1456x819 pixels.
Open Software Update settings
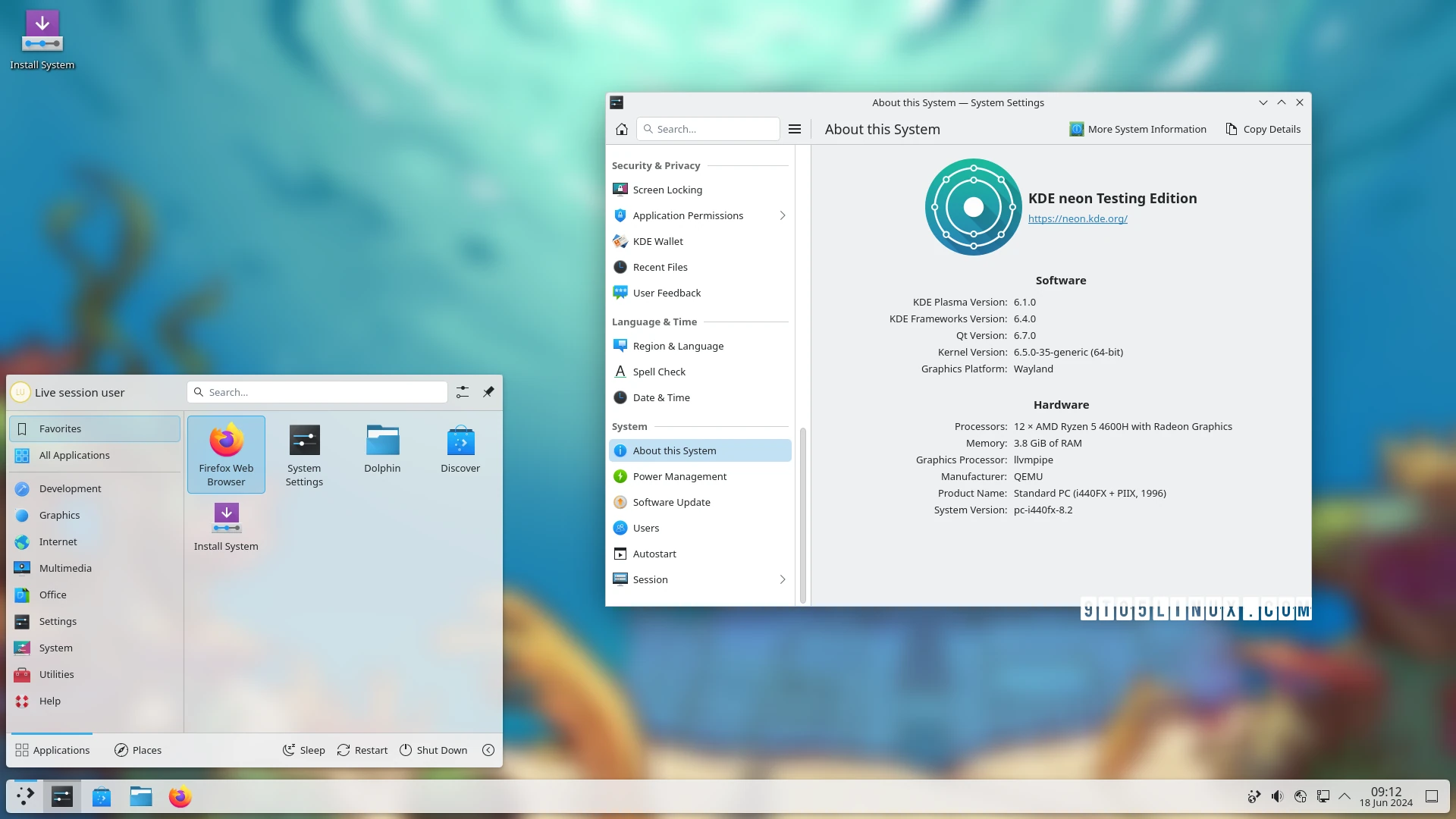pyautogui.click(x=672, y=502)
